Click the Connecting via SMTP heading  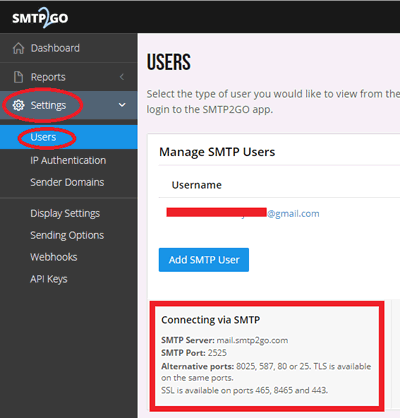pos(210,320)
